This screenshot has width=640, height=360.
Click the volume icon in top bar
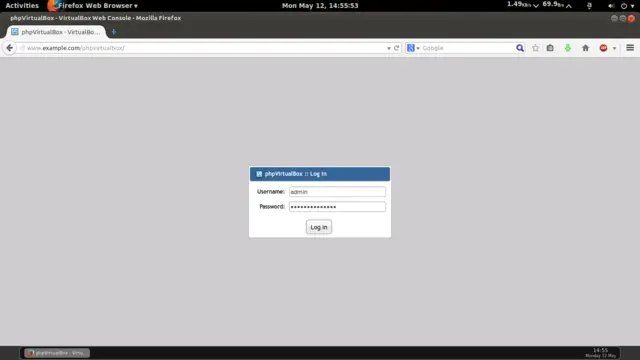(x=611, y=6)
